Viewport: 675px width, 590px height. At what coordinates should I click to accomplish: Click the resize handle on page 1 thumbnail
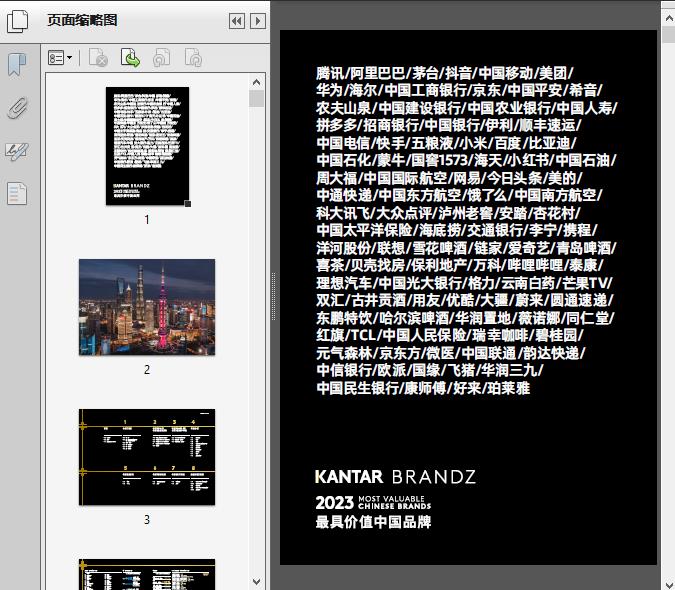tap(188, 204)
